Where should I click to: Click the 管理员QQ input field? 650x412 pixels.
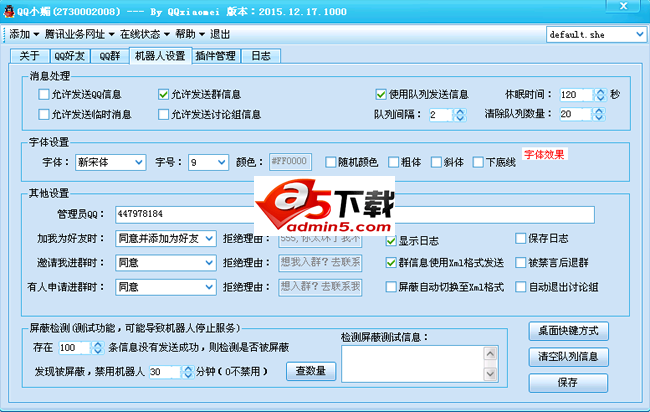tap(355, 214)
